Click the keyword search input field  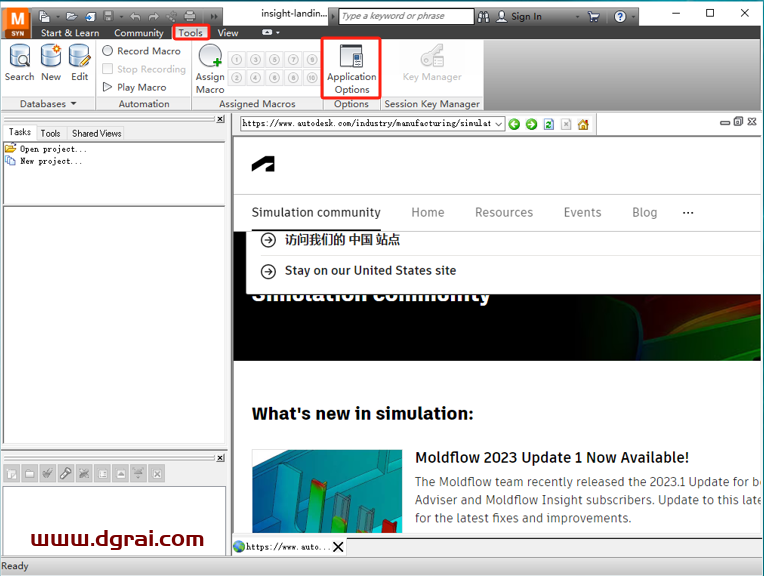(x=406, y=16)
